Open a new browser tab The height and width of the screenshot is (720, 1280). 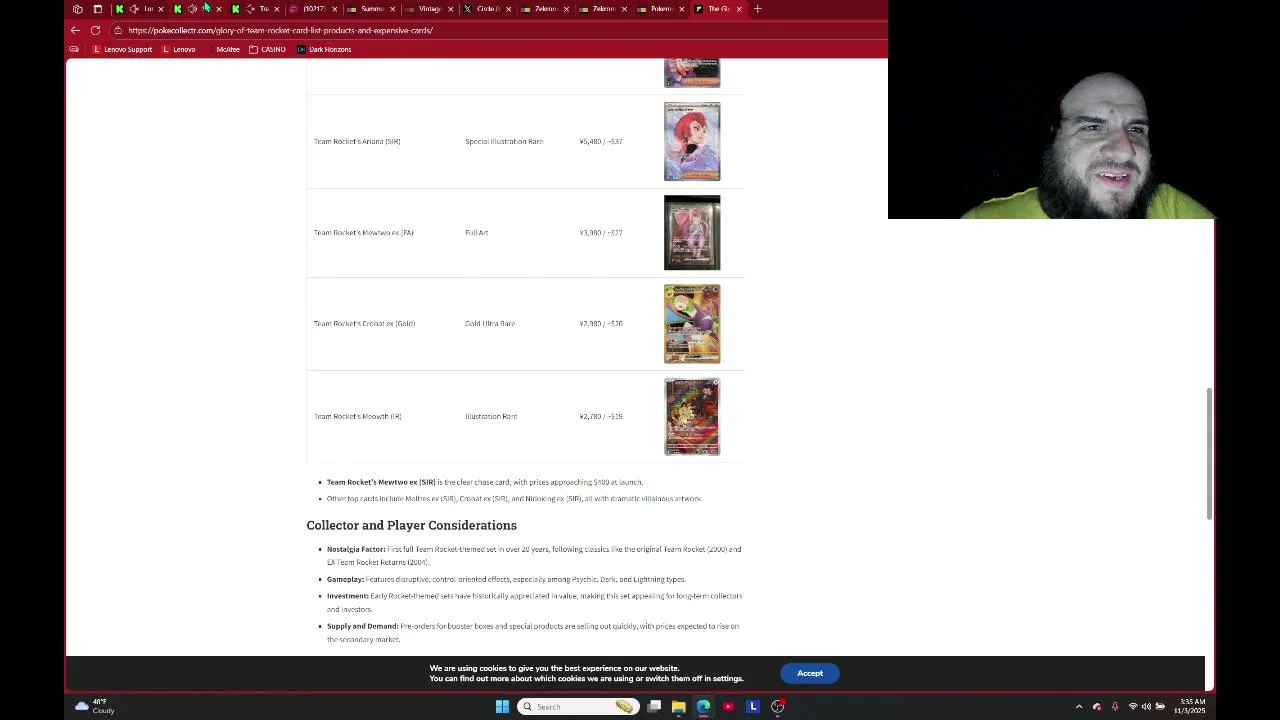click(757, 9)
